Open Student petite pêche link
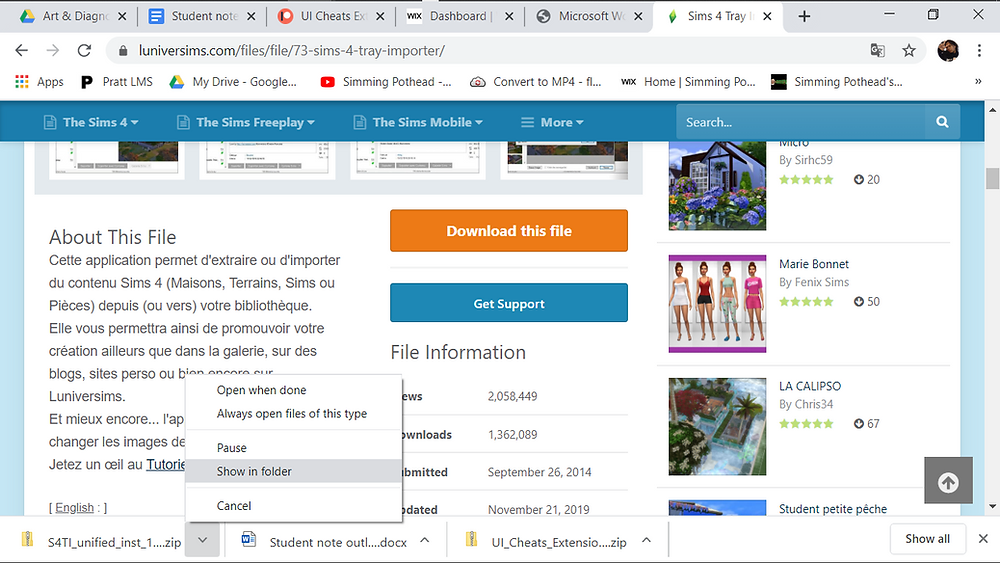The image size is (1000, 563). click(x=833, y=509)
